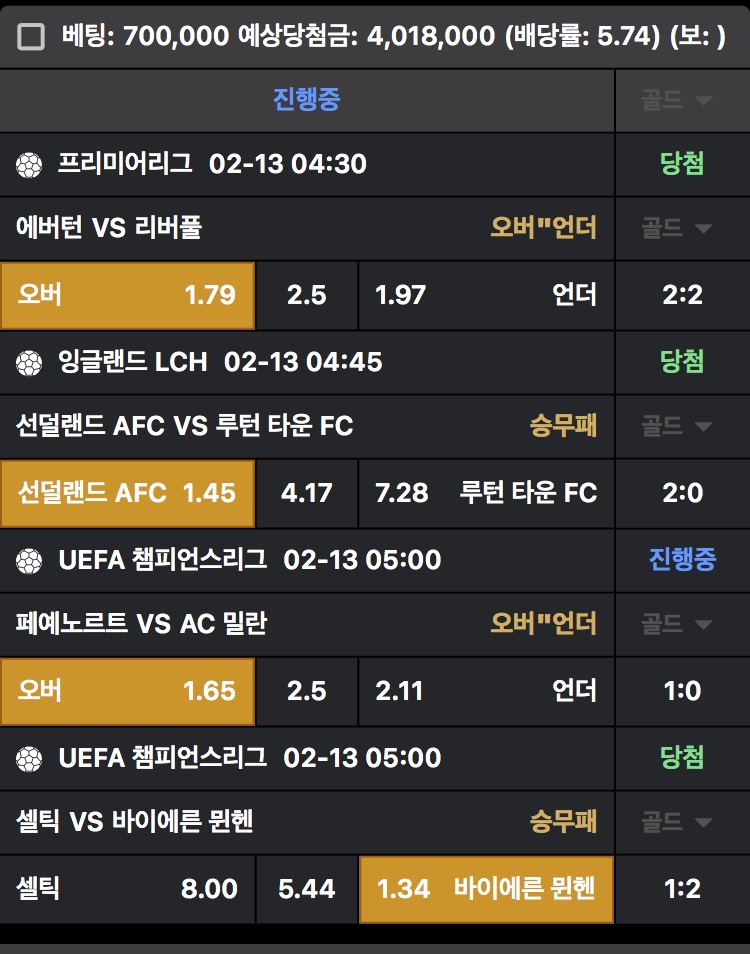Open 골드 dropdown for 에버턴 VS 리버풀
Viewport: 750px width, 954px height.
click(x=682, y=229)
